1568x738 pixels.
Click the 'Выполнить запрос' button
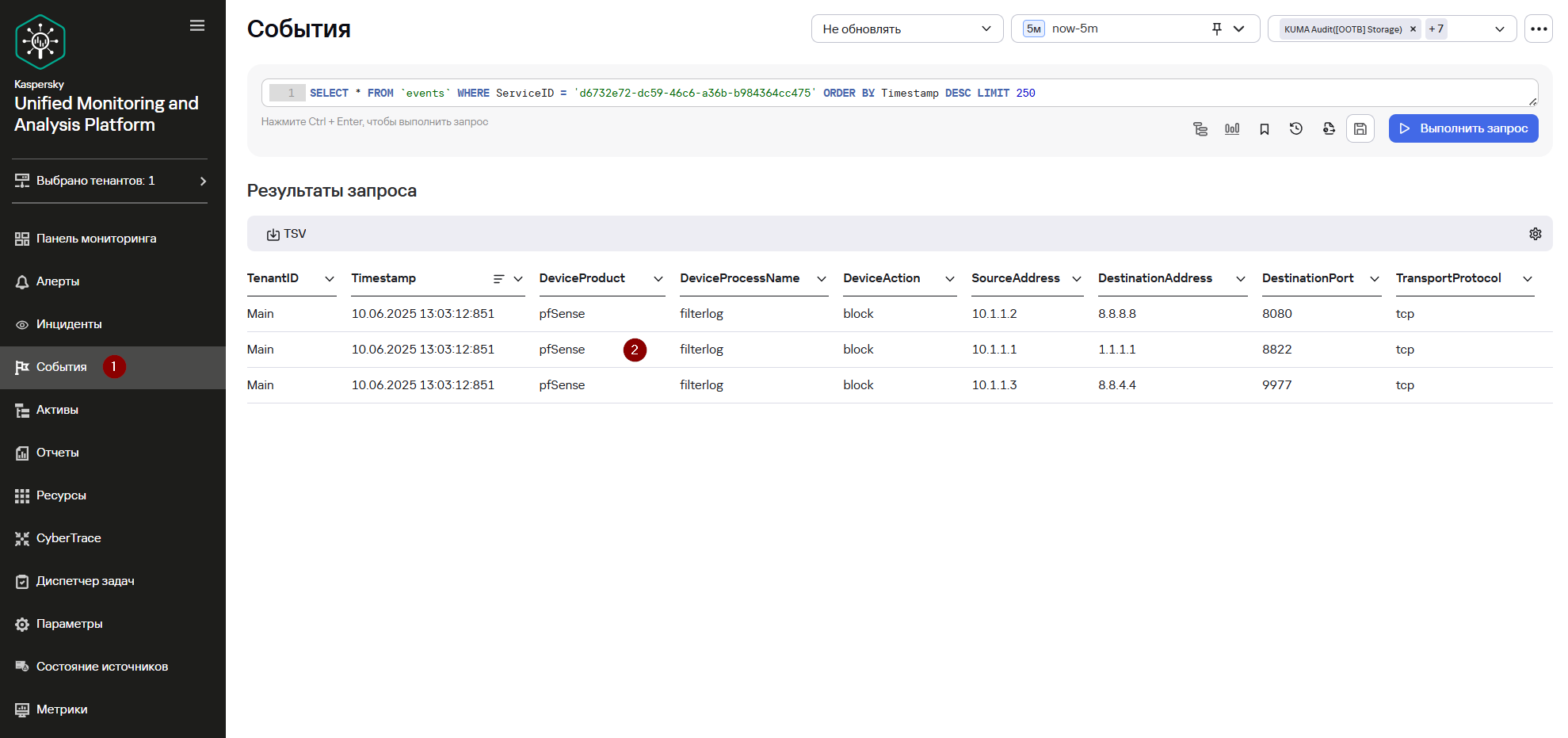[1463, 128]
